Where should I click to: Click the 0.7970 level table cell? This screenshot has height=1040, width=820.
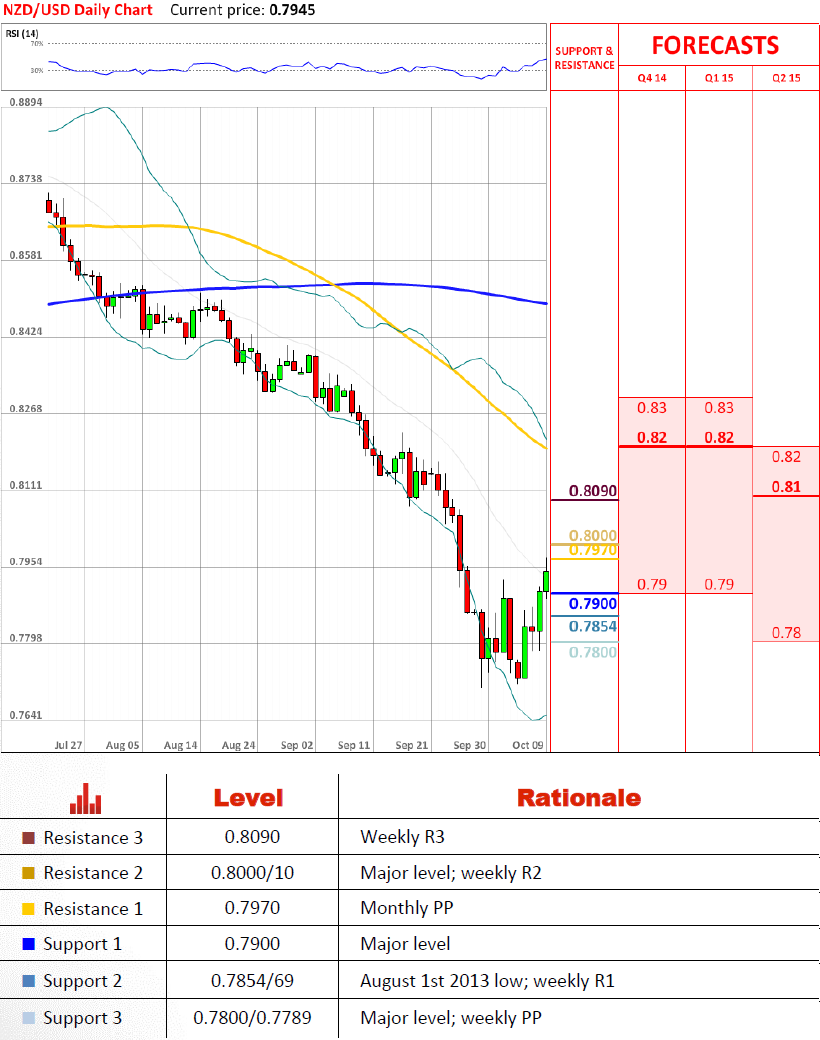click(x=252, y=908)
